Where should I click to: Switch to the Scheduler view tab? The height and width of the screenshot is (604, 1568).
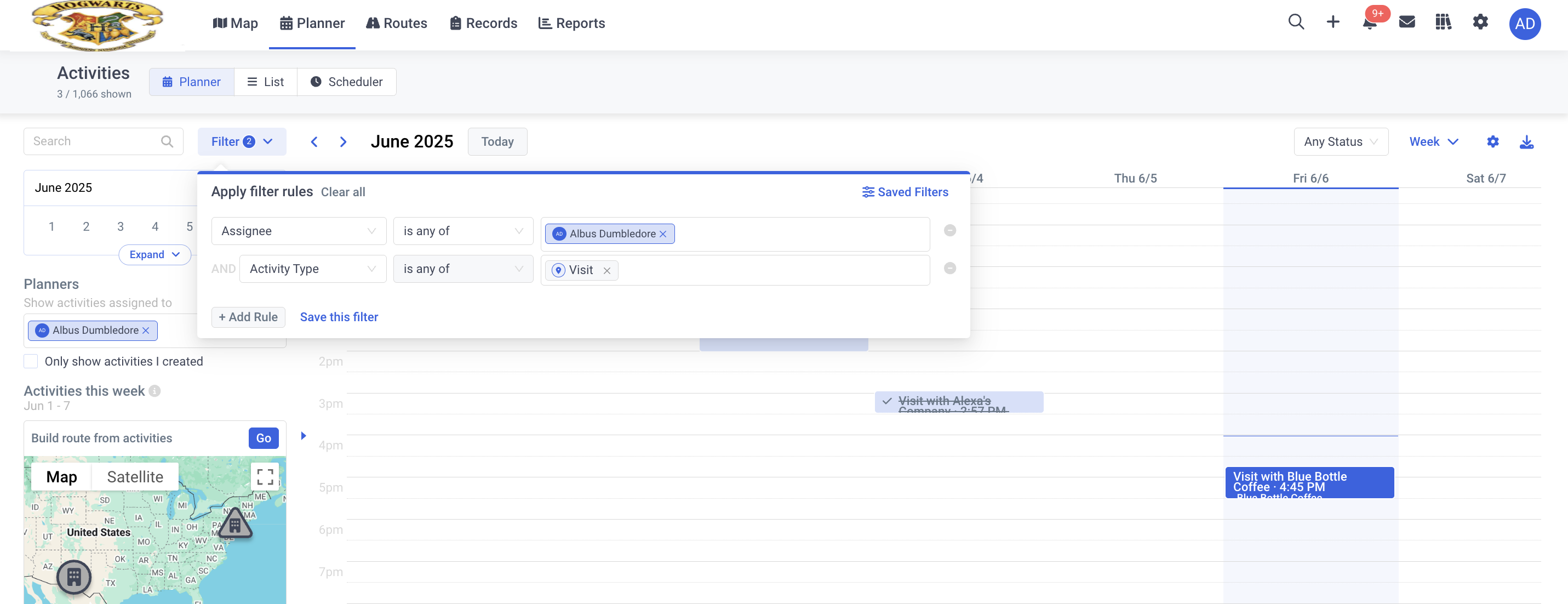pos(346,82)
